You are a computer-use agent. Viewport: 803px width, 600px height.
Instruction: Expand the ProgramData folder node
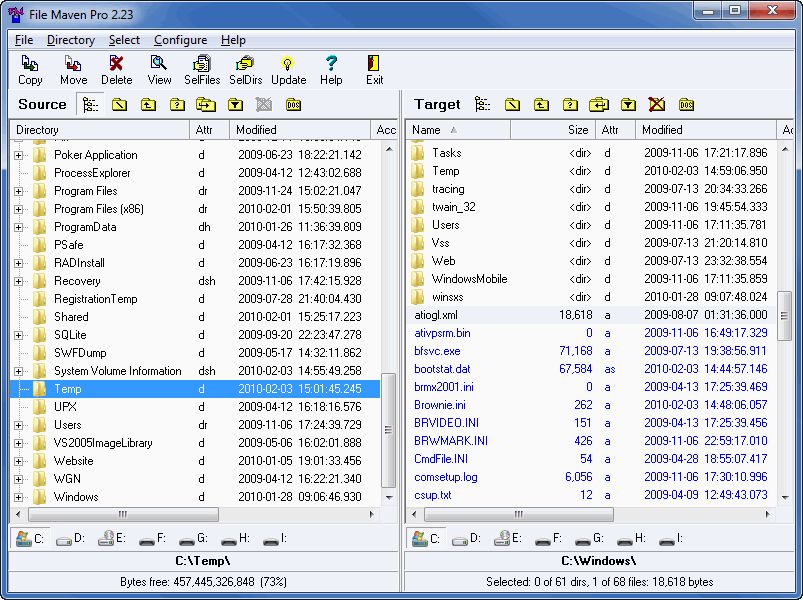click(x=18, y=227)
